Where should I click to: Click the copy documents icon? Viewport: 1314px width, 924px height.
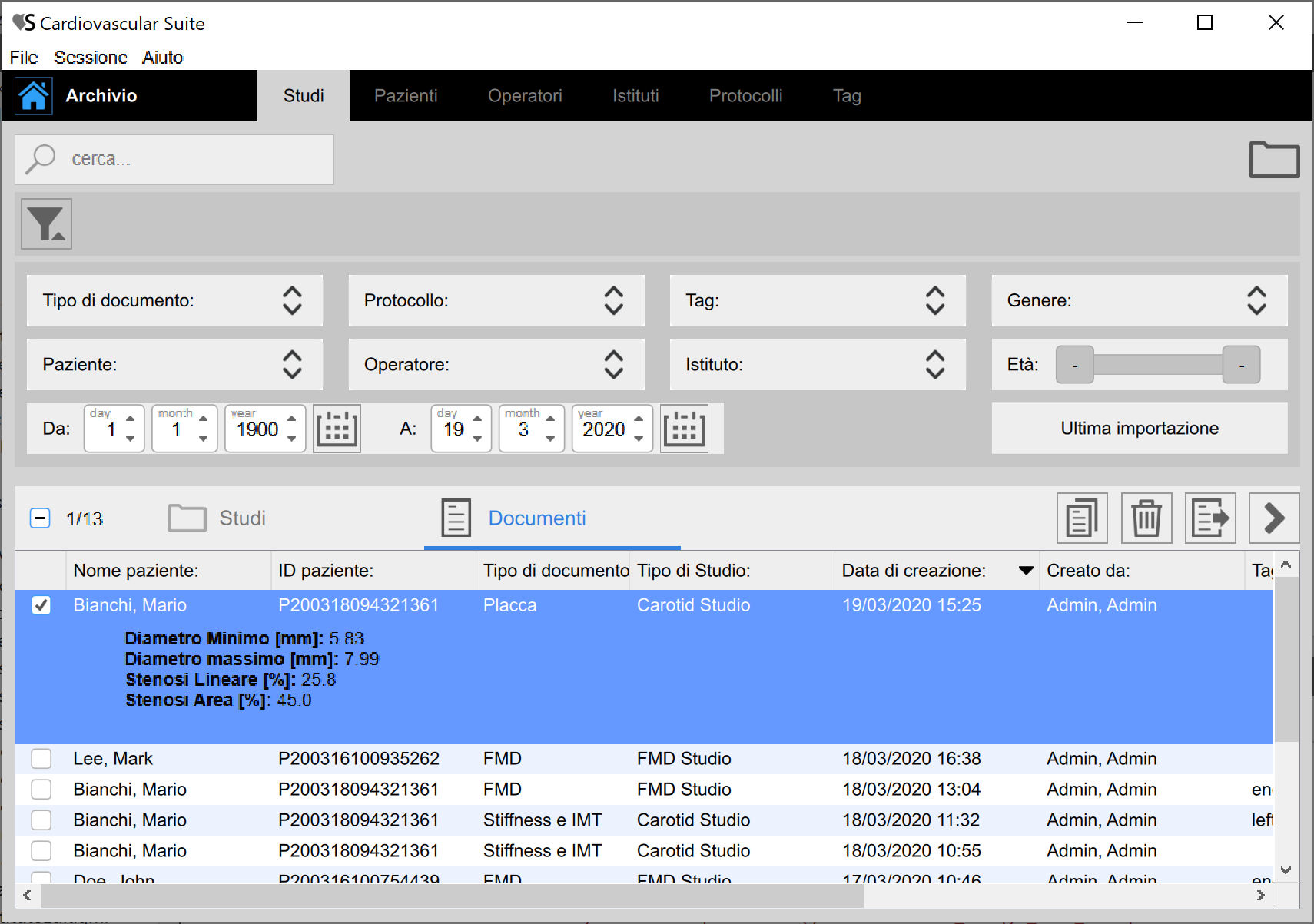pos(1082,518)
